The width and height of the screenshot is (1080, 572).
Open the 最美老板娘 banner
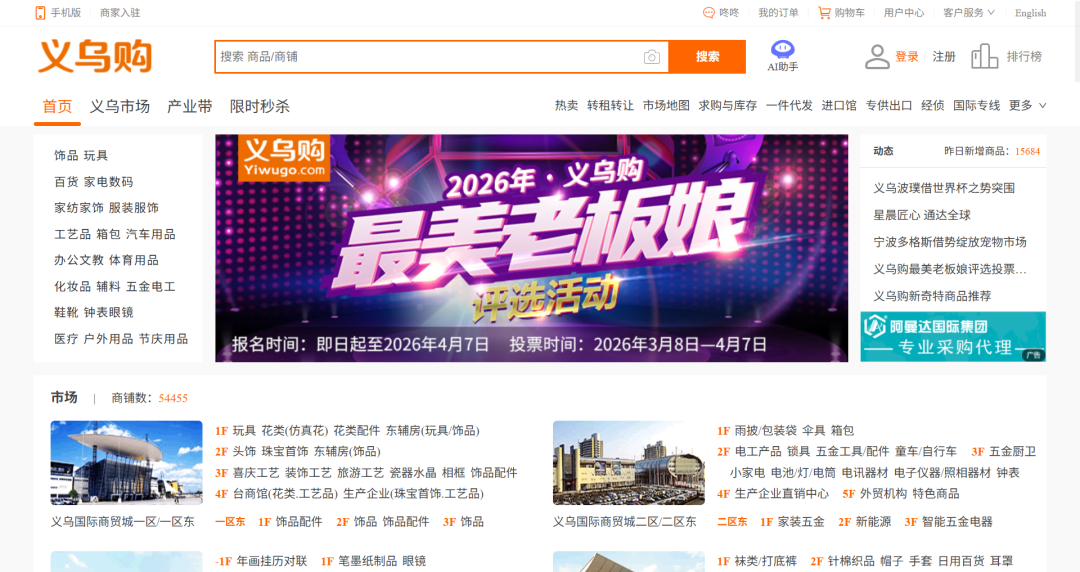(x=531, y=248)
